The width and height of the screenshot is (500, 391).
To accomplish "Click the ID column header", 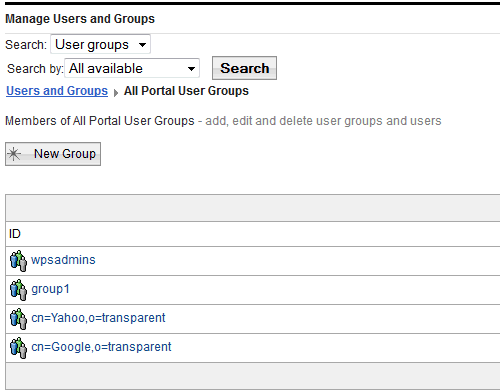I will click(x=15, y=234).
